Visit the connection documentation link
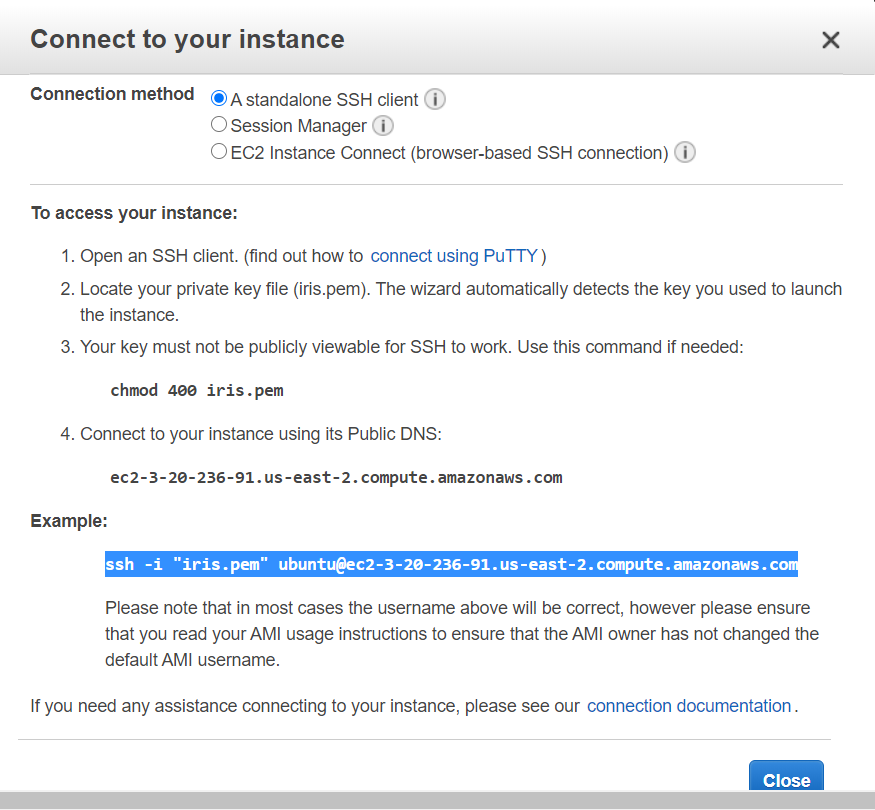The width and height of the screenshot is (875, 810). tap(688, 705)
